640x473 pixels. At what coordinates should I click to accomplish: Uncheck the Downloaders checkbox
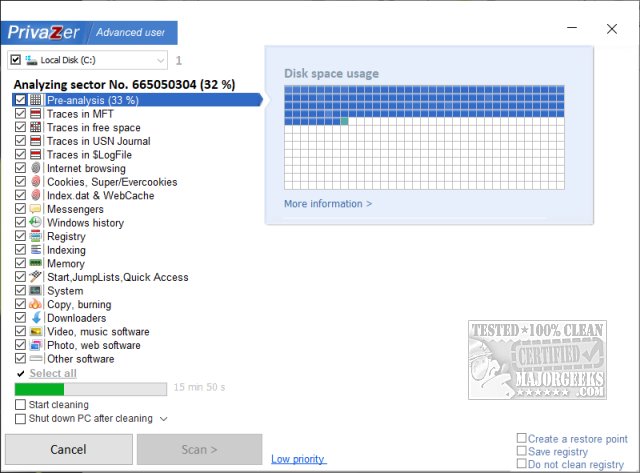20,318
